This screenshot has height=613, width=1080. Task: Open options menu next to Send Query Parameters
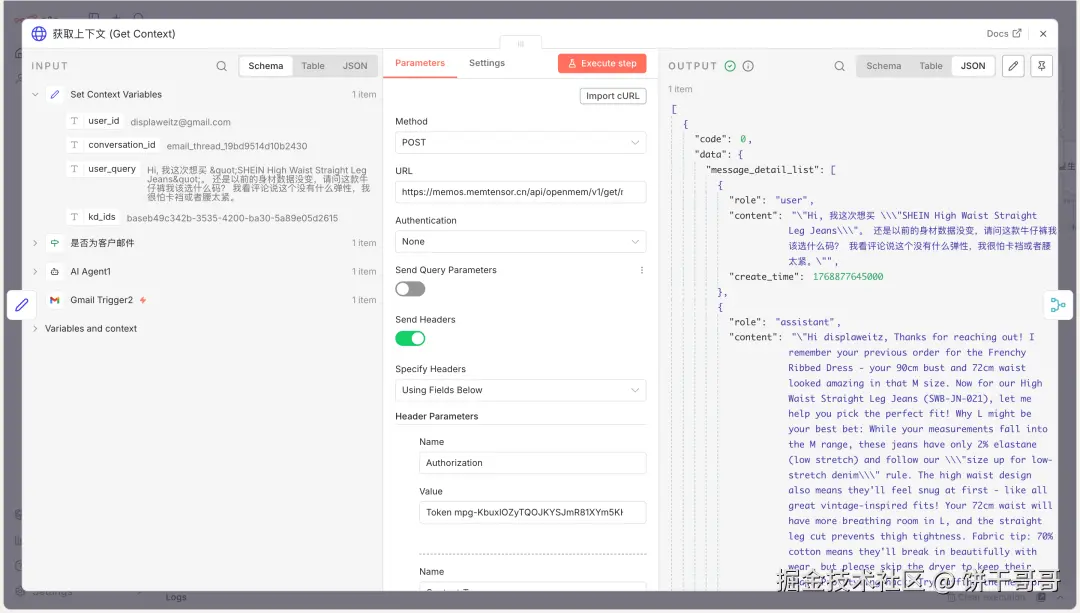642,270
